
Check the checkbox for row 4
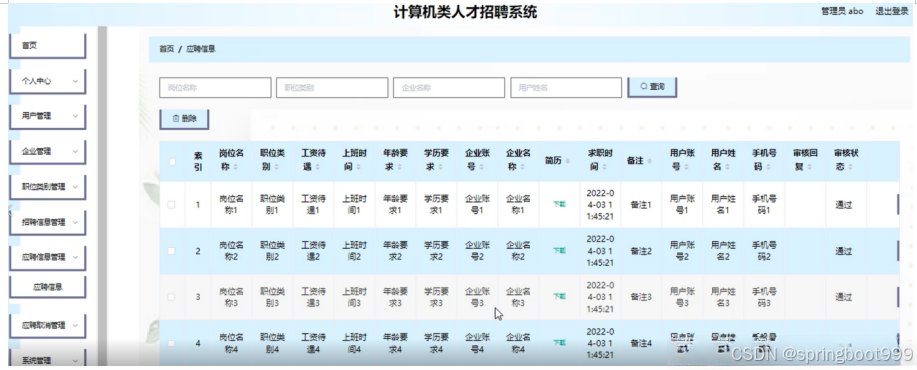[171, 343]
